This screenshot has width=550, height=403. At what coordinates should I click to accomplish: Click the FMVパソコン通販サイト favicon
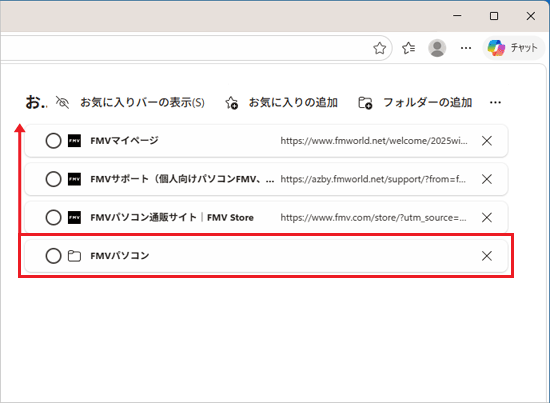pyautogui.click(x=74, y=217)
